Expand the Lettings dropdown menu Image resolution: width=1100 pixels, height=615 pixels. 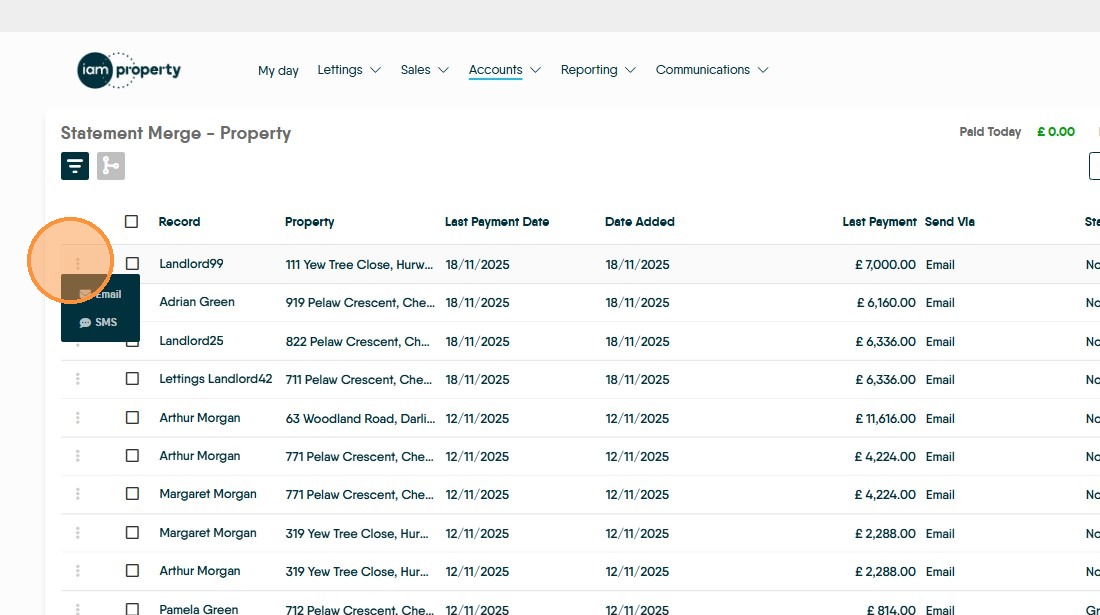click(349, 70)
